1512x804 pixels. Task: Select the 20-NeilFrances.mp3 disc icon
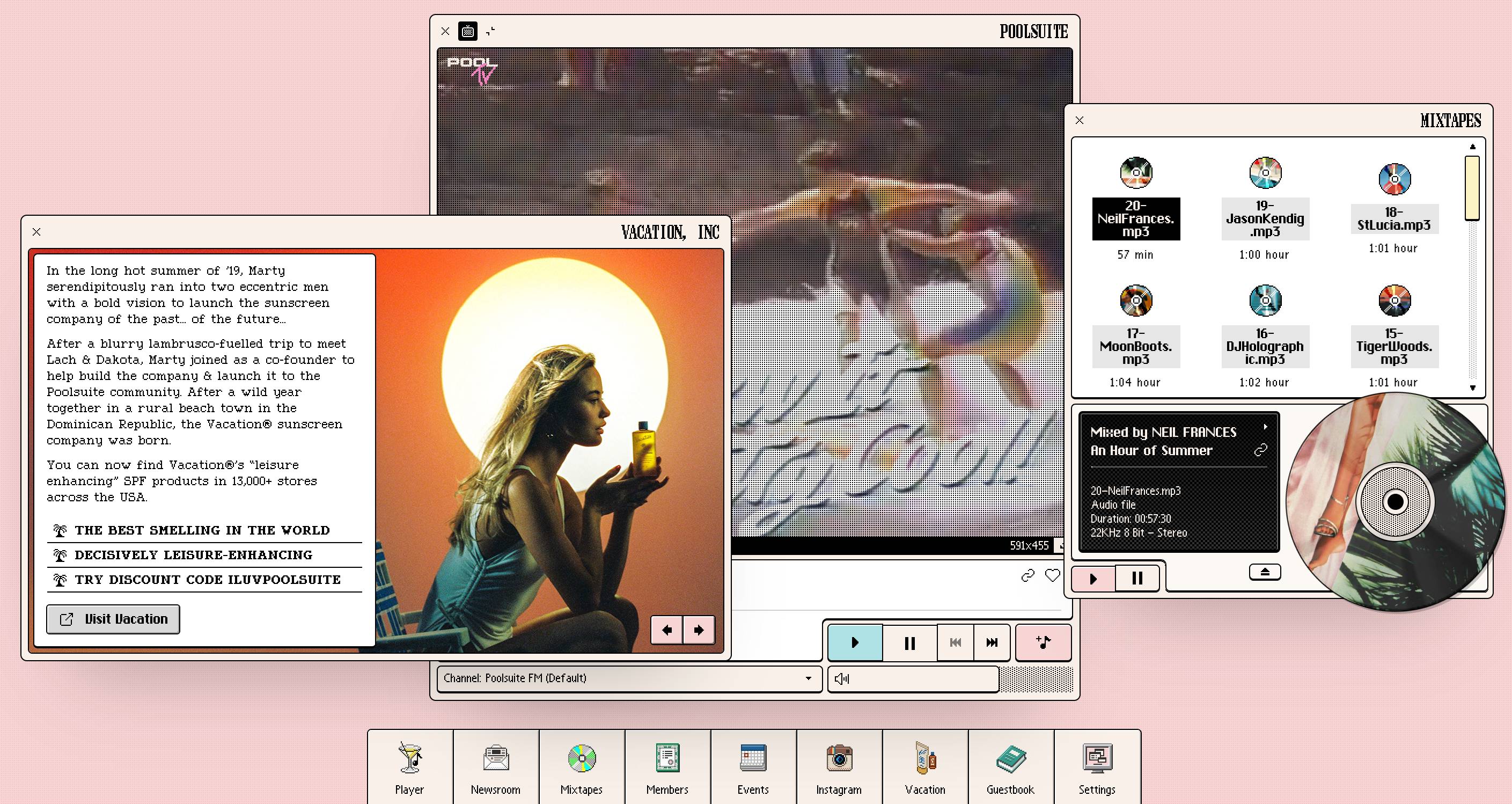(x=1136, y=173)
